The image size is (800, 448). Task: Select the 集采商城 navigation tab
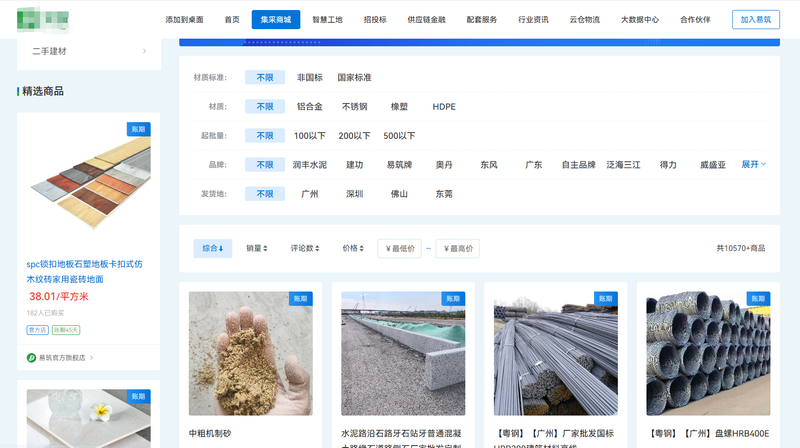click(276, 19)
